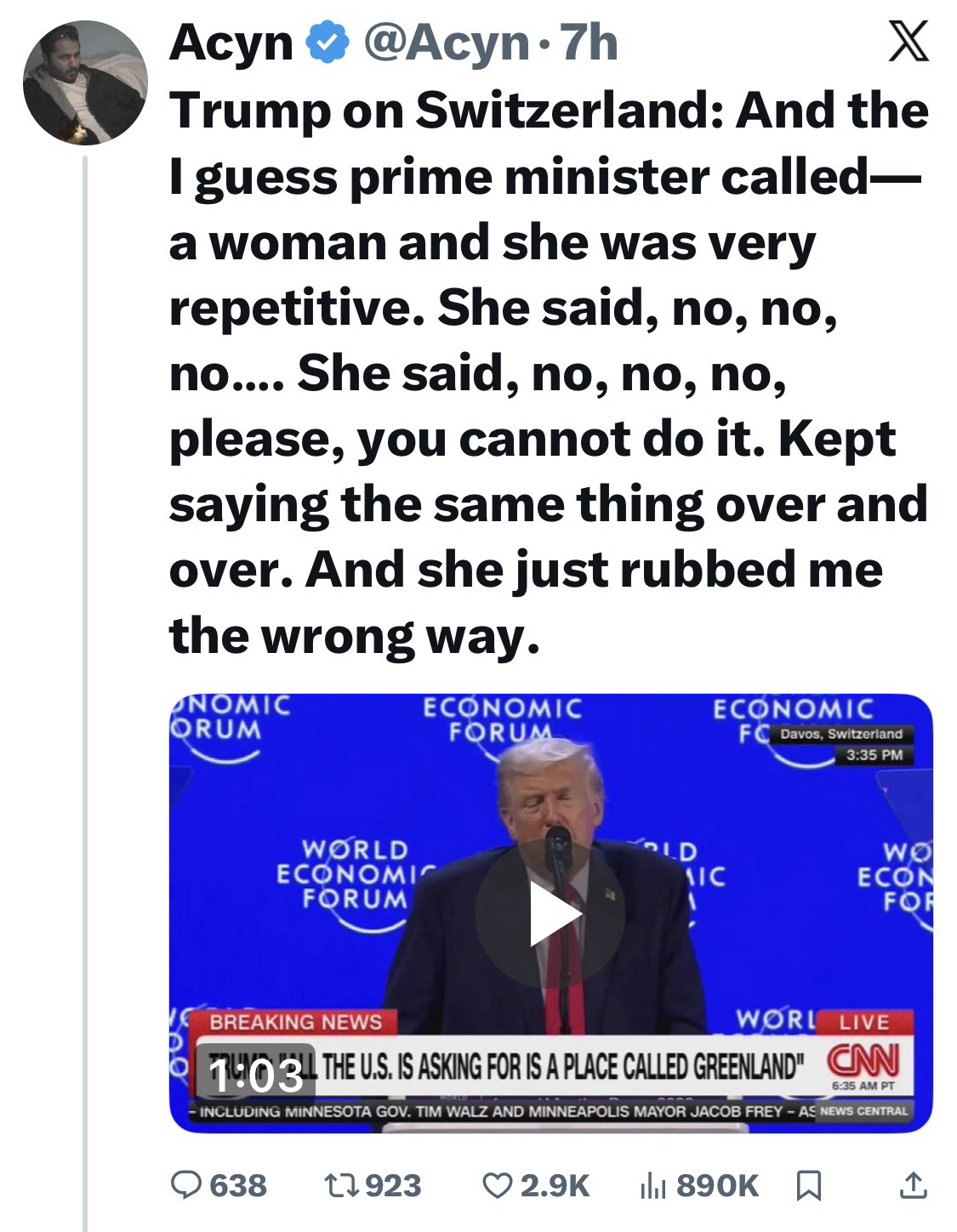
Task: Click the 923 reposts count
Action: click(x=392, y=1185)
